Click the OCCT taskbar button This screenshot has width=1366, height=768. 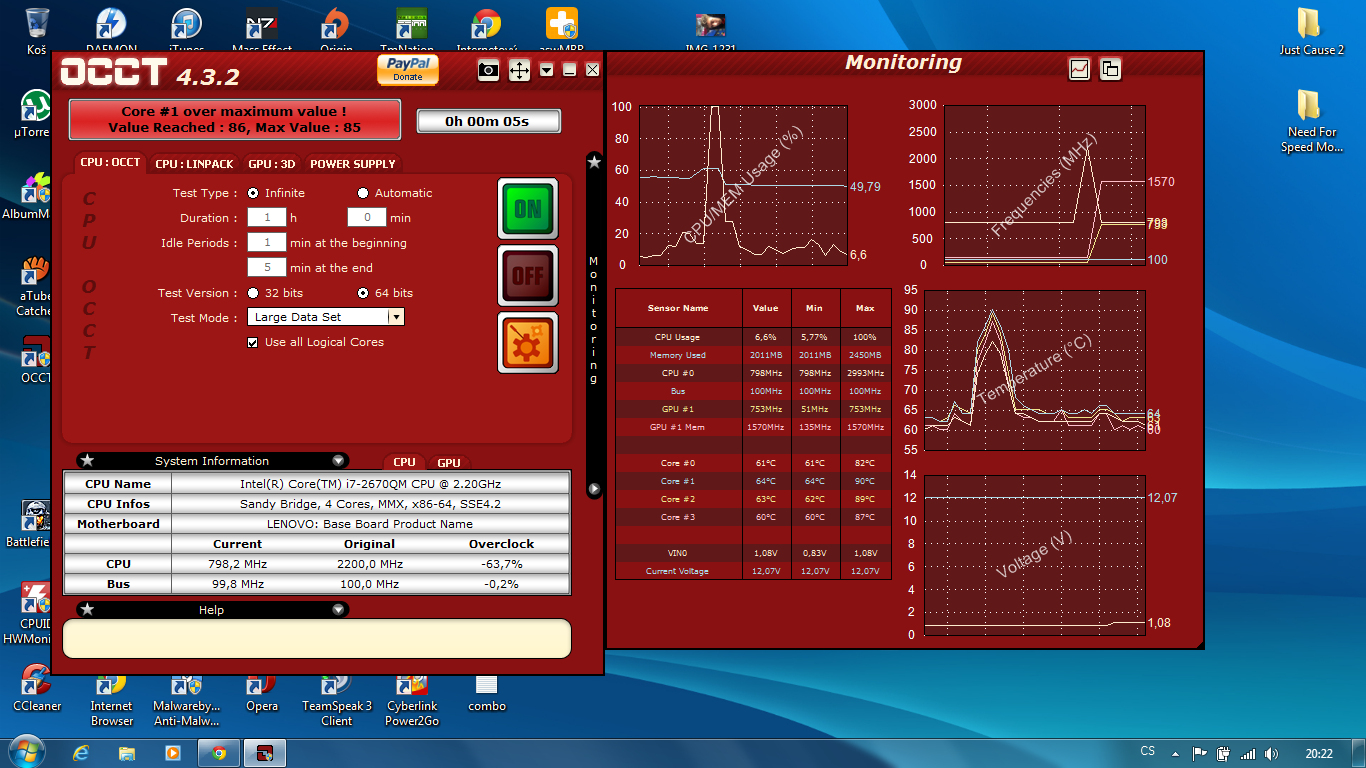[x=265, y=753]
